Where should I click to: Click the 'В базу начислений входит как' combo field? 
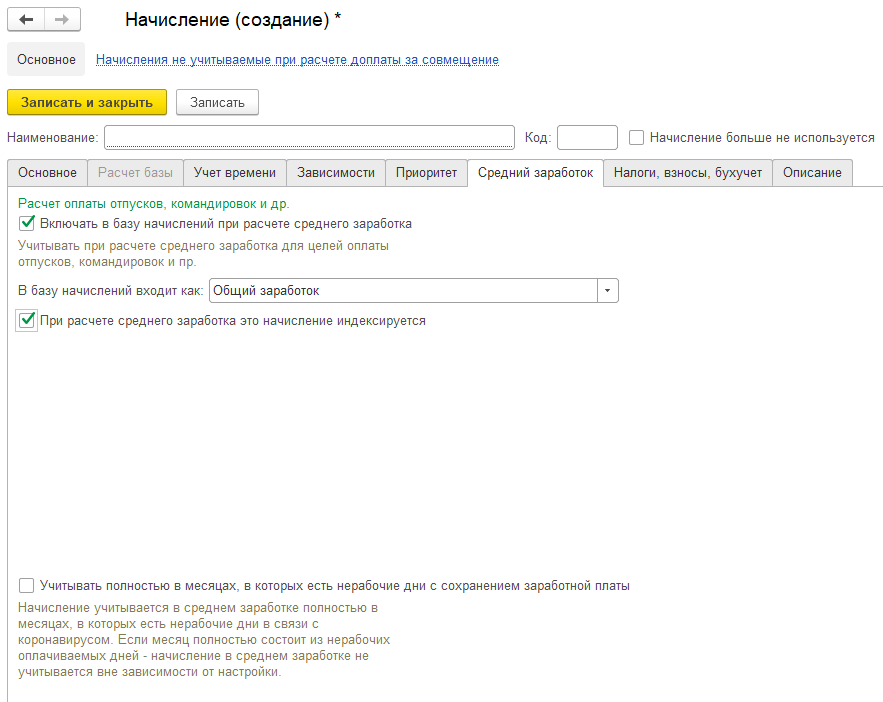tap(402, 290)
